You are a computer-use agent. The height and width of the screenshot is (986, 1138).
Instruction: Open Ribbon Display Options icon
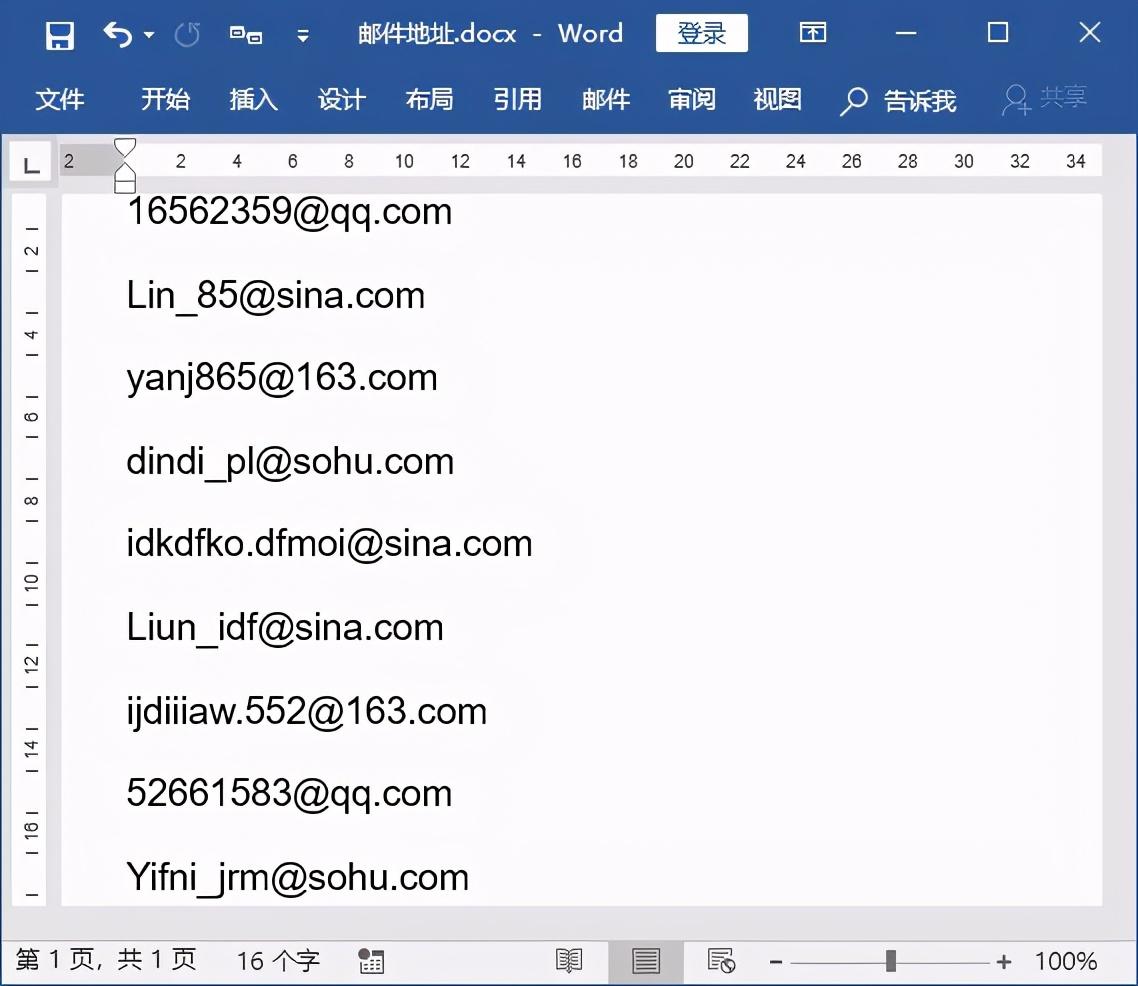click(812, 33)
